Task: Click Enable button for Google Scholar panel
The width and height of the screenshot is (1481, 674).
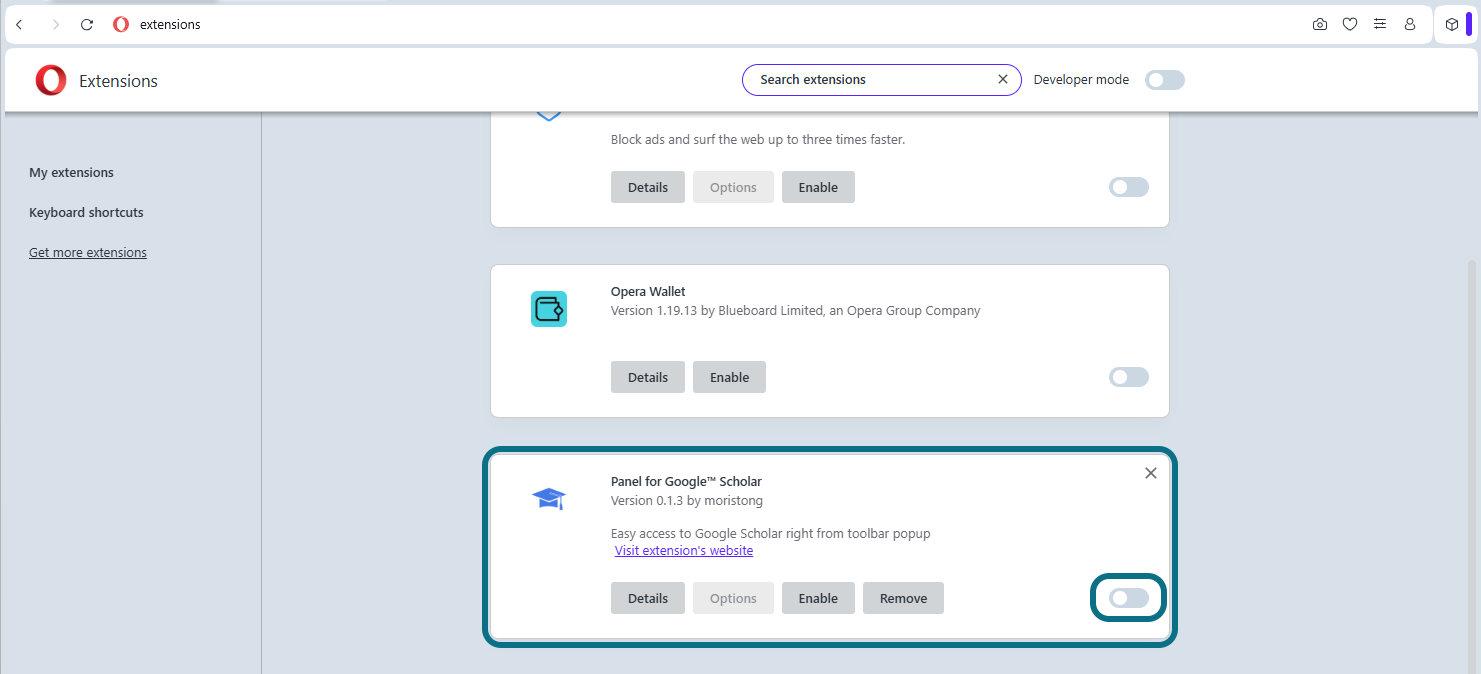Action: click(818, 598)
